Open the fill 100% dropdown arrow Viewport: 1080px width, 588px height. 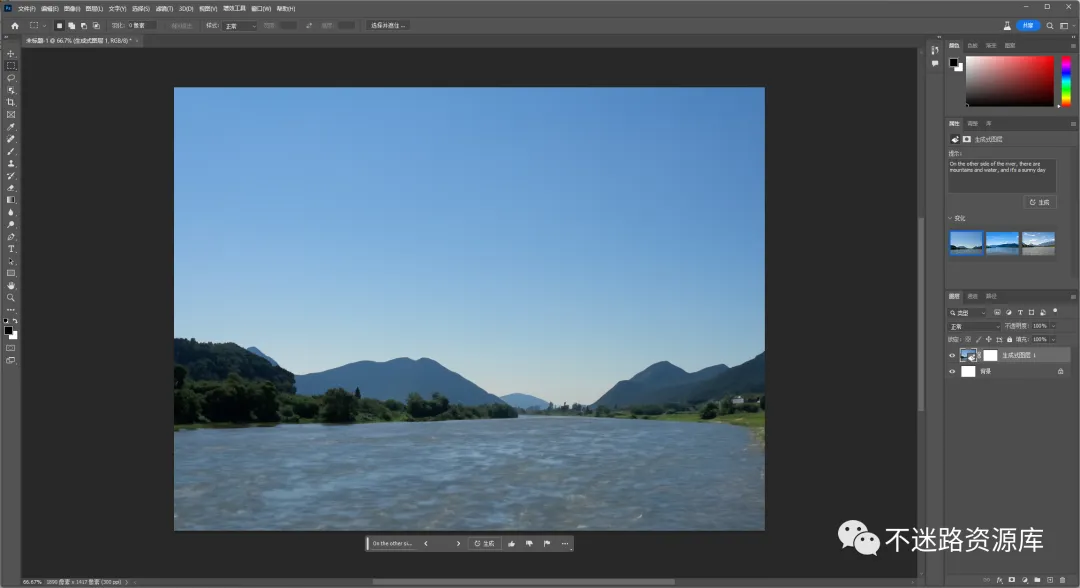pyautogui.click(x=1053, y=339)
